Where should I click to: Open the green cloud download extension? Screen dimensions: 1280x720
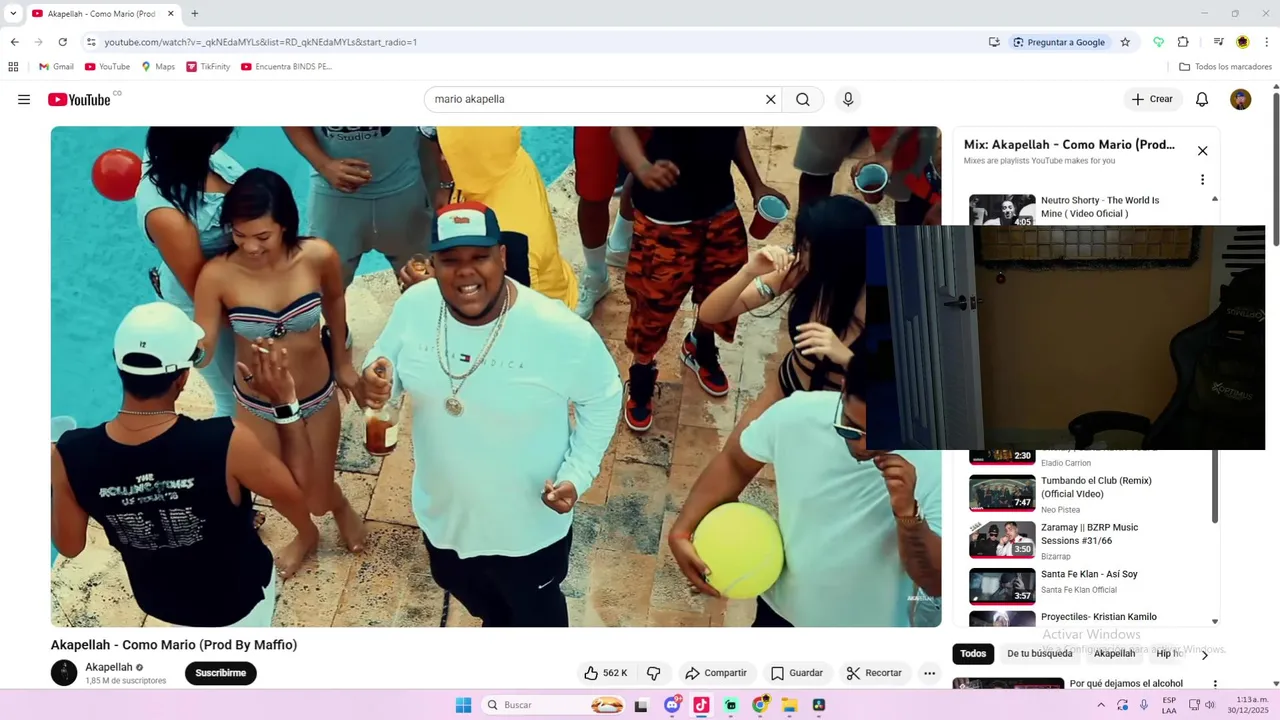tap(1158, 42)
